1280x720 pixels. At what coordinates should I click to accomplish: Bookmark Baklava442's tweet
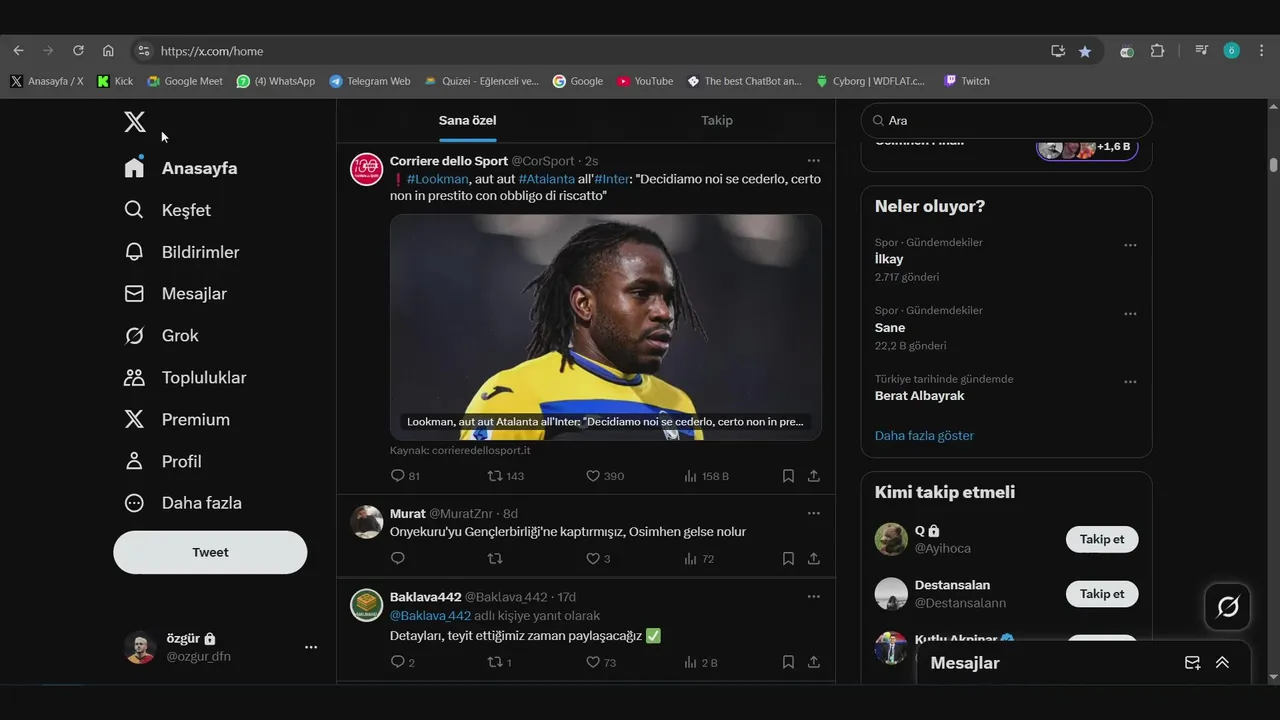point(788,662)
